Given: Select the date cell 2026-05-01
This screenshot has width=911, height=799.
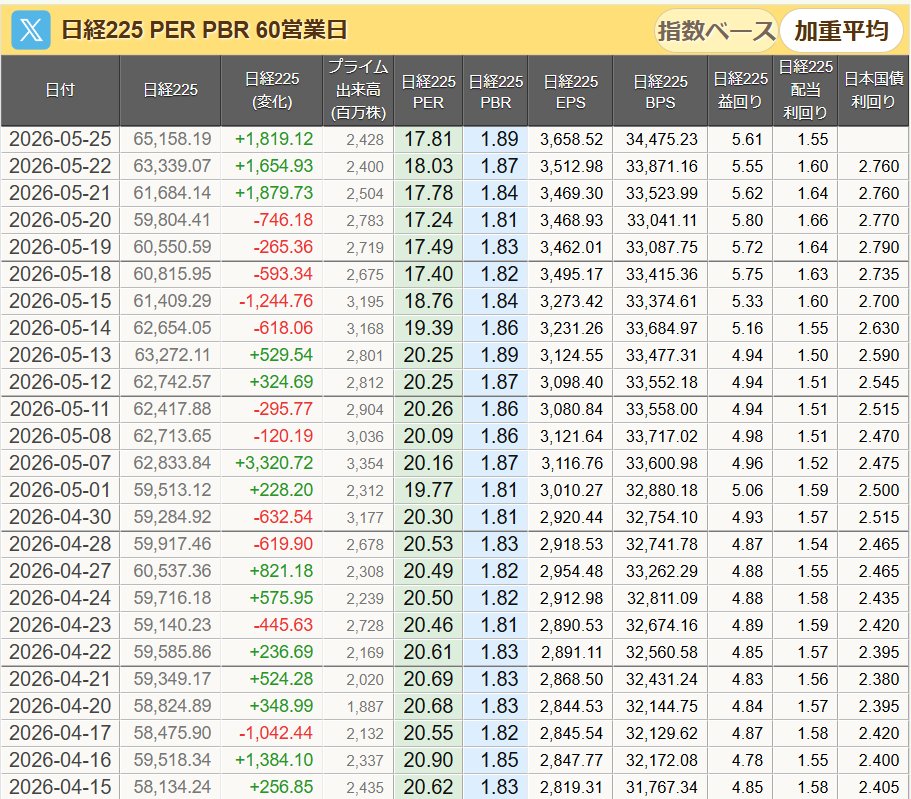Looking at the screenshot, I should 60,490.
